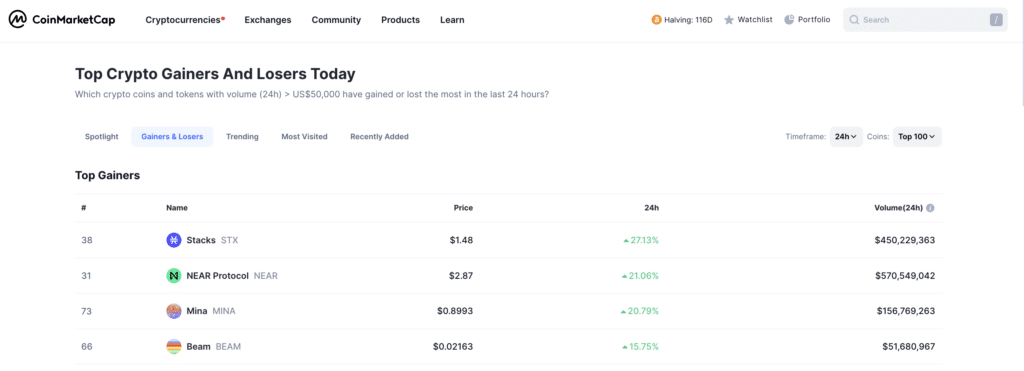Switch to the Spotlight tab

coord(102,137)
